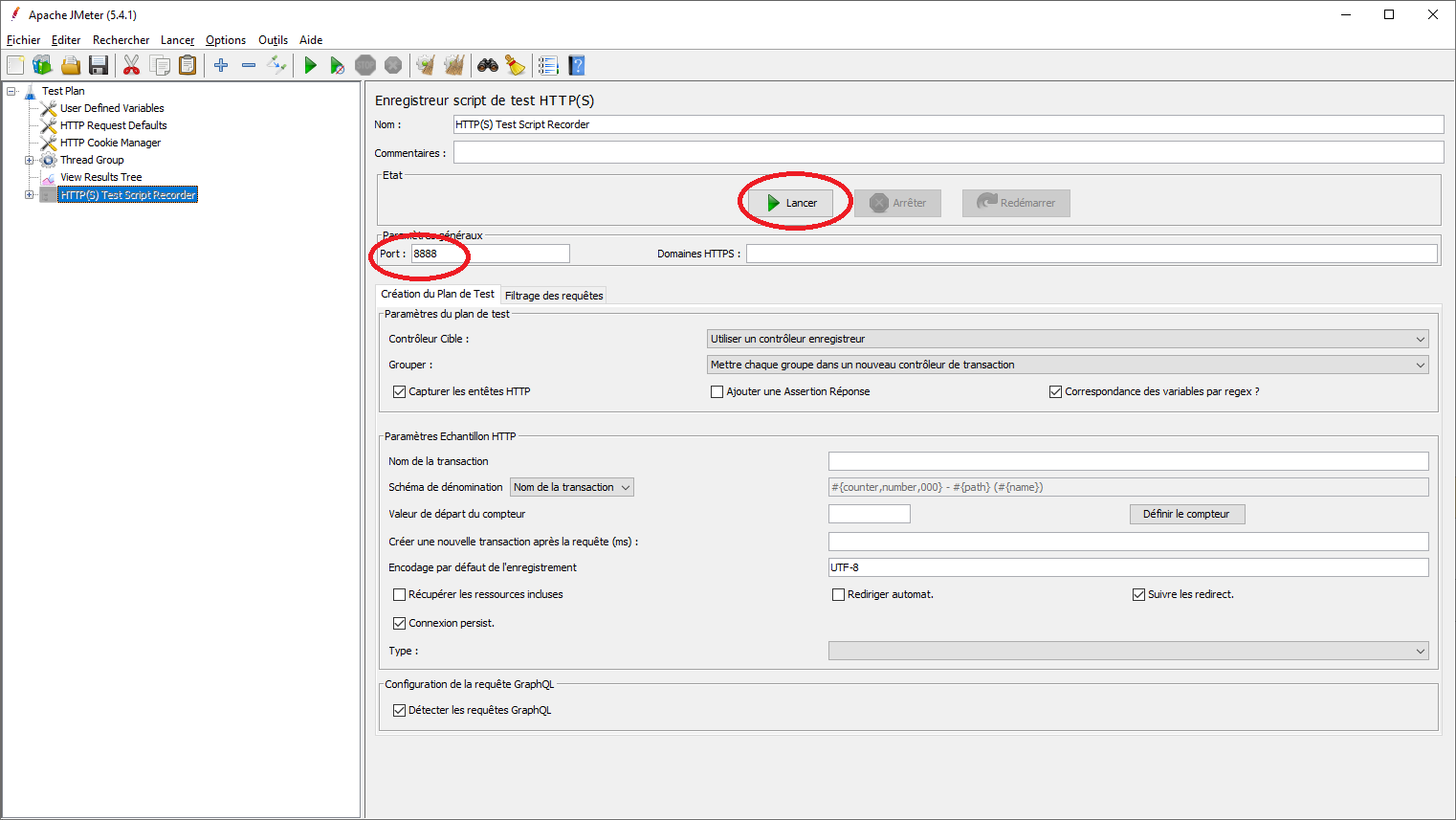This screenshot has height=820, width=1456.
Task: Enable Ajouter une Assertion Réponse checkbox
Action: pyautogui.click(x=717, y=391)
